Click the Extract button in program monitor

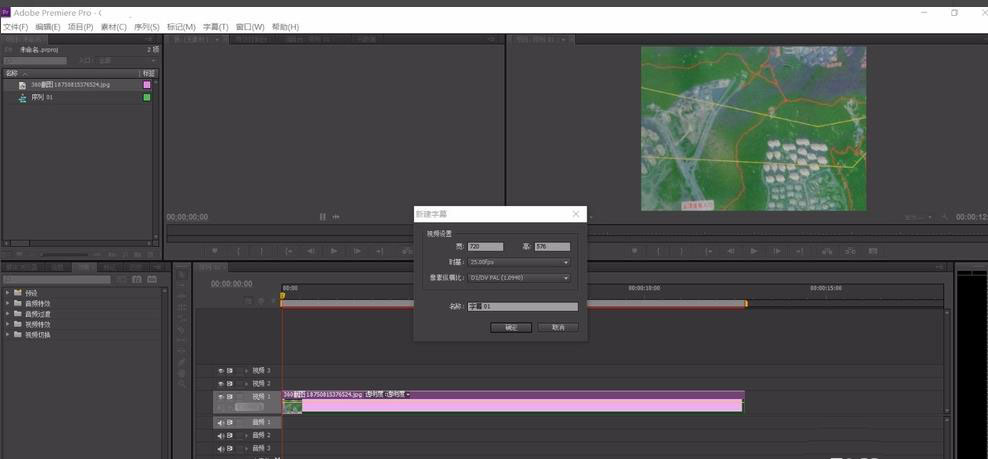850,251
